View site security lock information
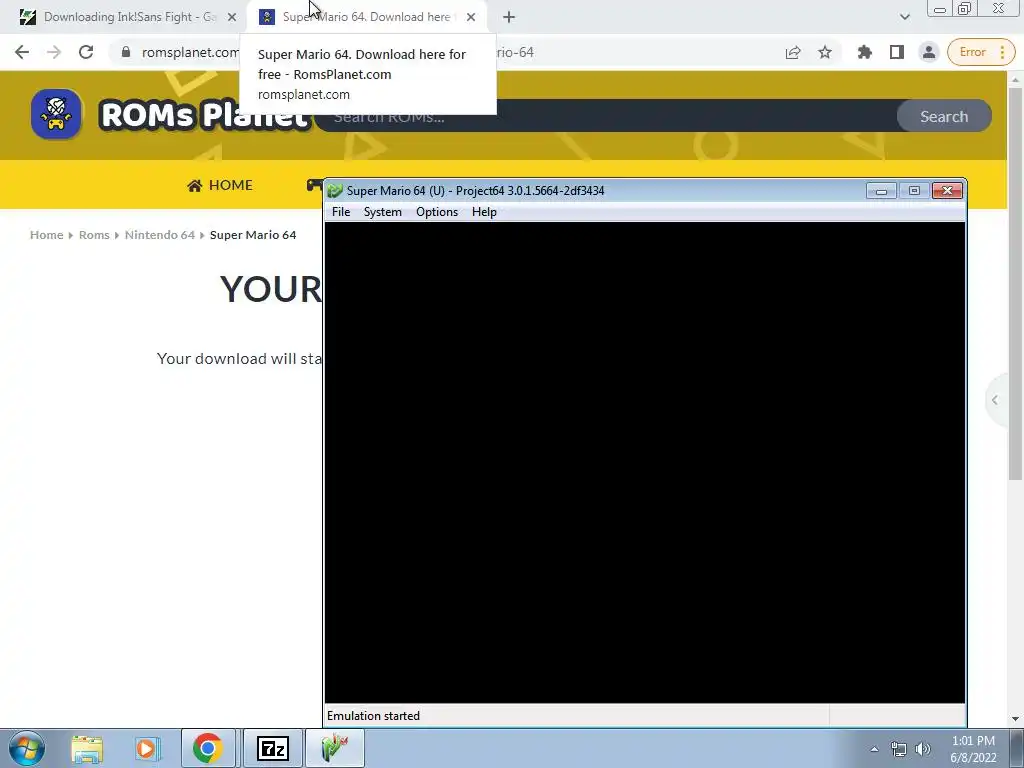 point(126,52)
